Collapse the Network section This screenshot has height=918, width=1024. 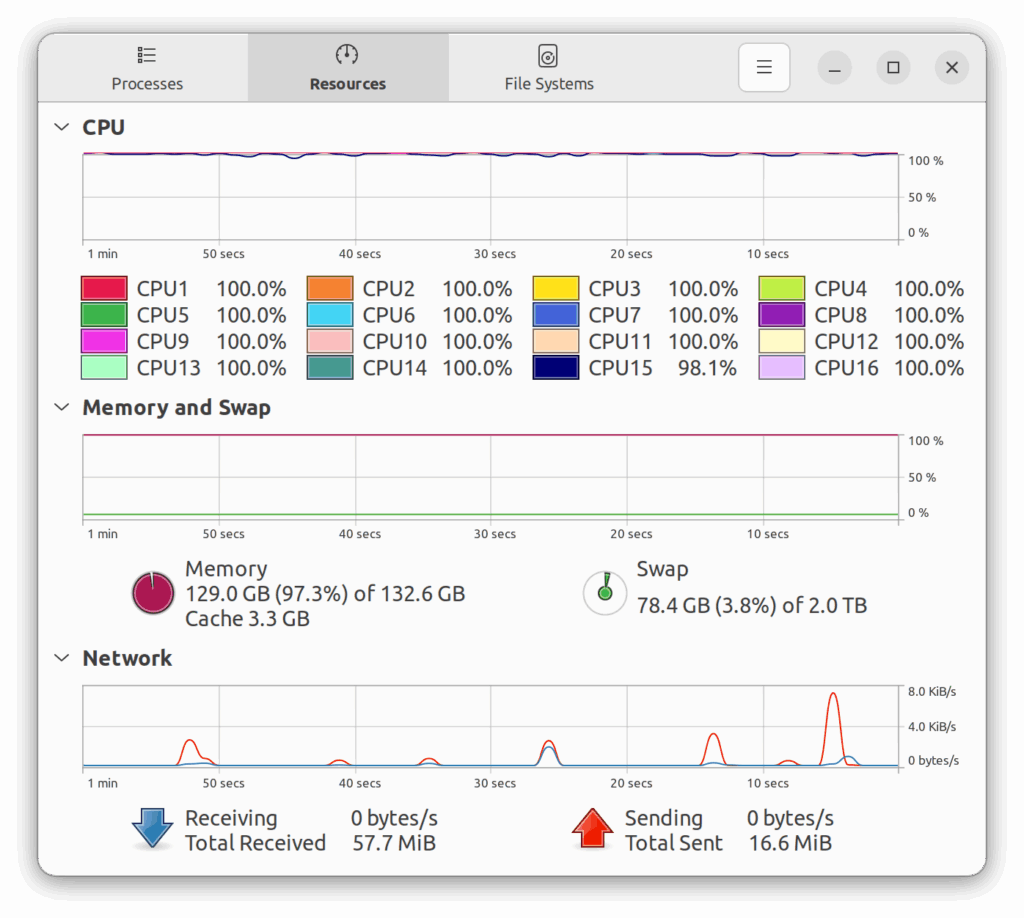click(63, 658)
